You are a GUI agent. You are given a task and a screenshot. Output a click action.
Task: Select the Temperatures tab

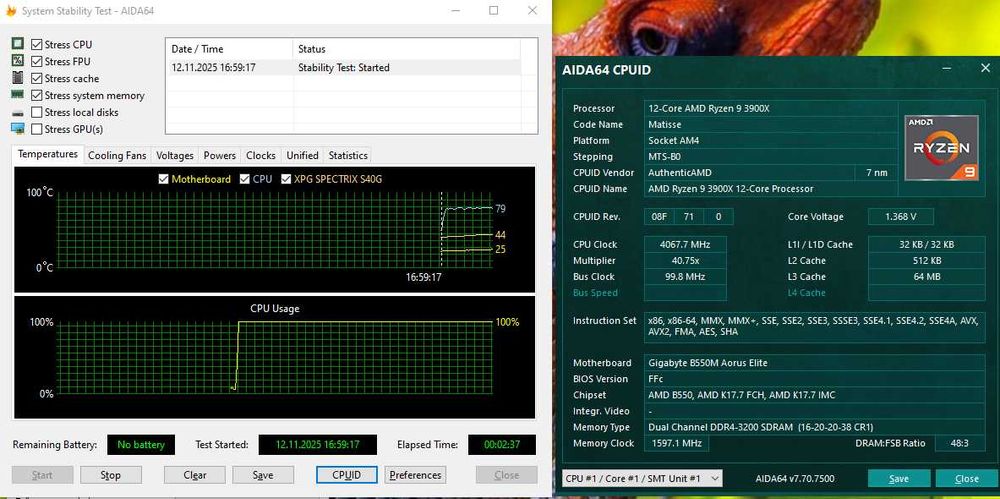[48, 154]
